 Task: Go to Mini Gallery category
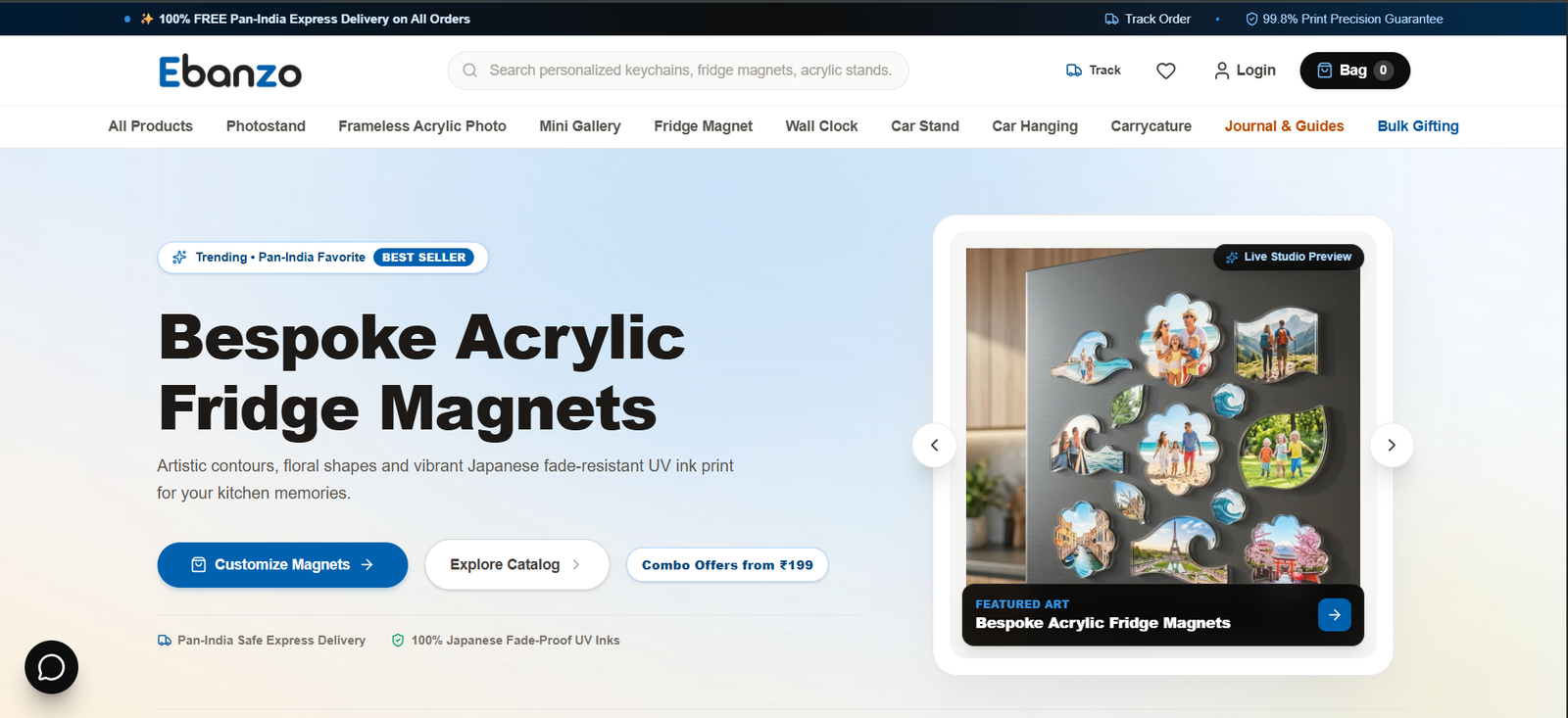(580, 126)
